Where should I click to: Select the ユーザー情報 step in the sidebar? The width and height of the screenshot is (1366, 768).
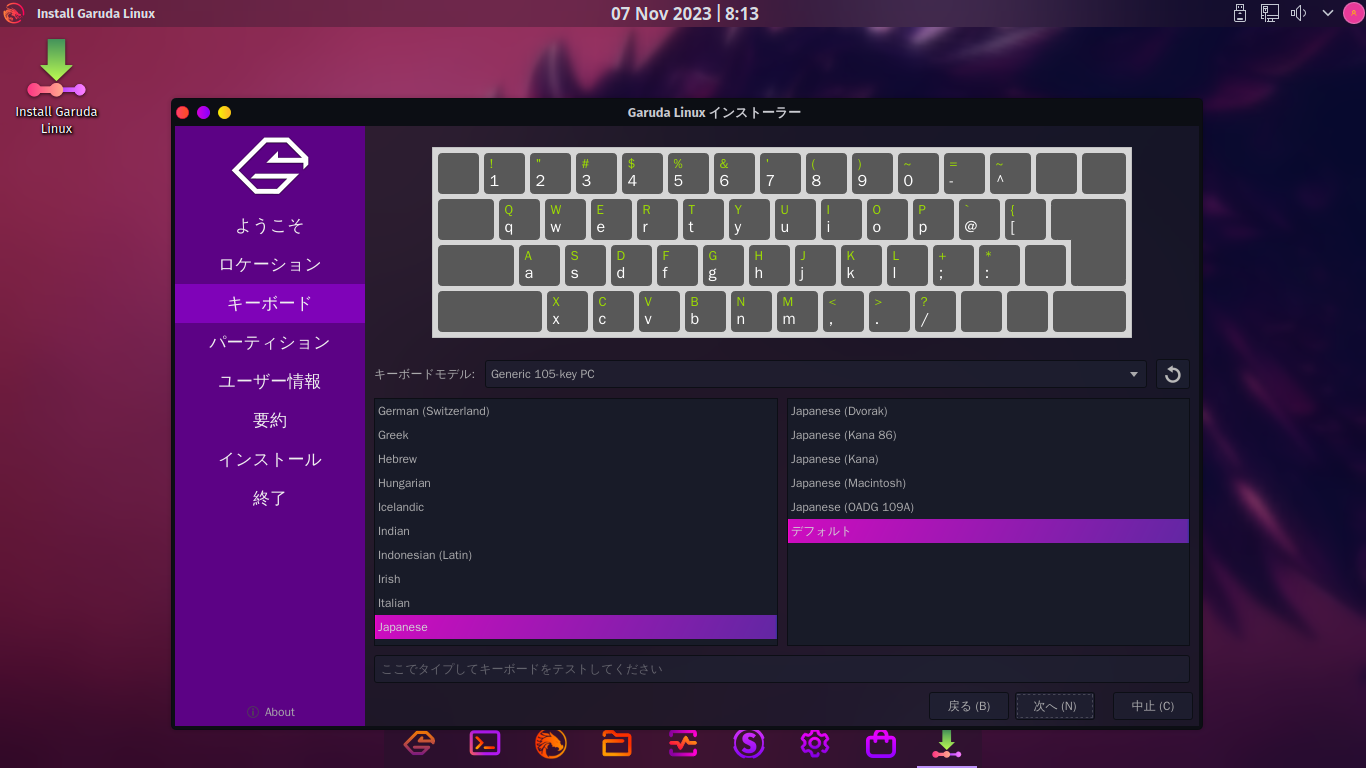[270, 382]
